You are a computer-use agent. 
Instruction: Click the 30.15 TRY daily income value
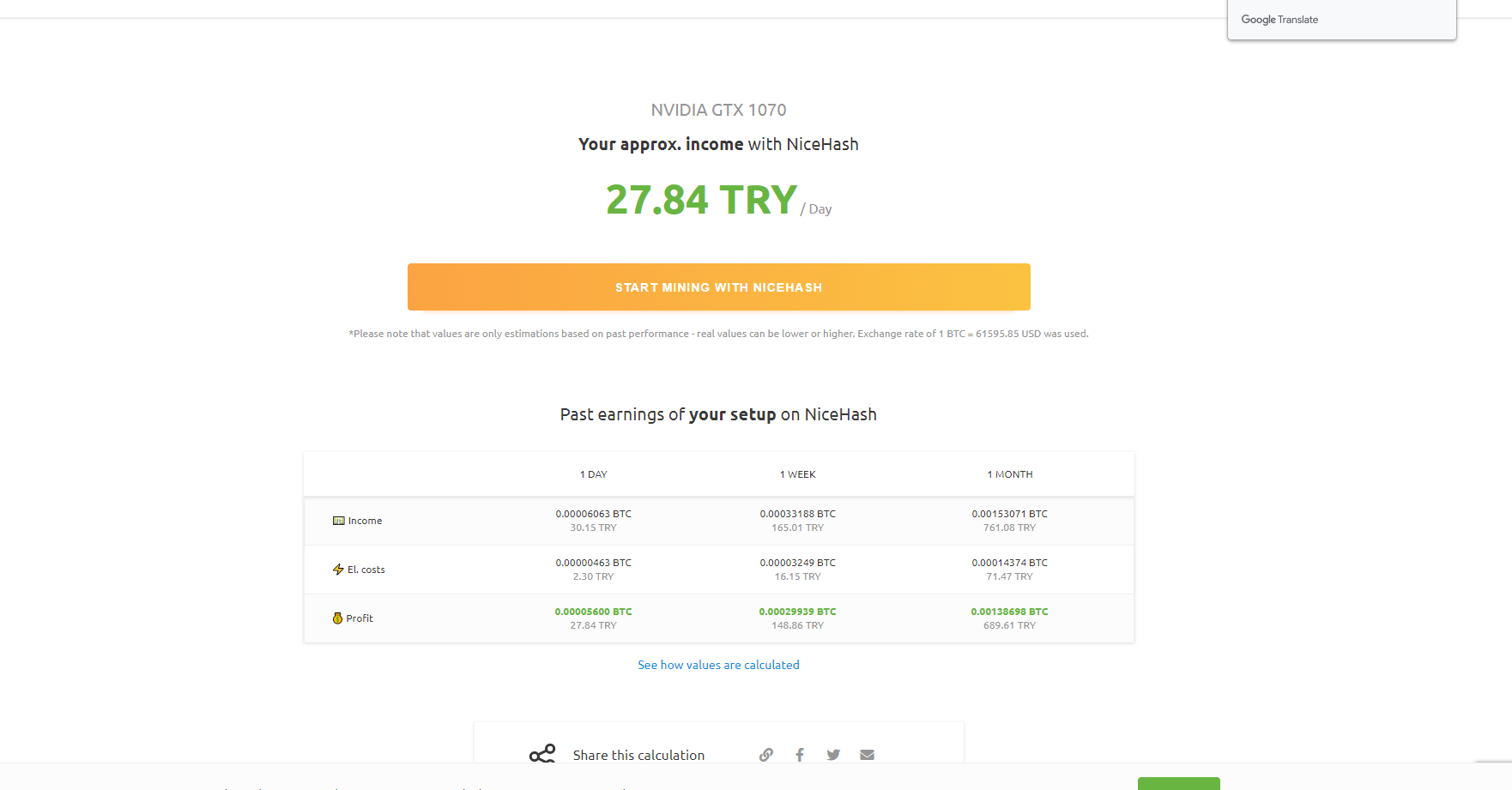[594, 528]
